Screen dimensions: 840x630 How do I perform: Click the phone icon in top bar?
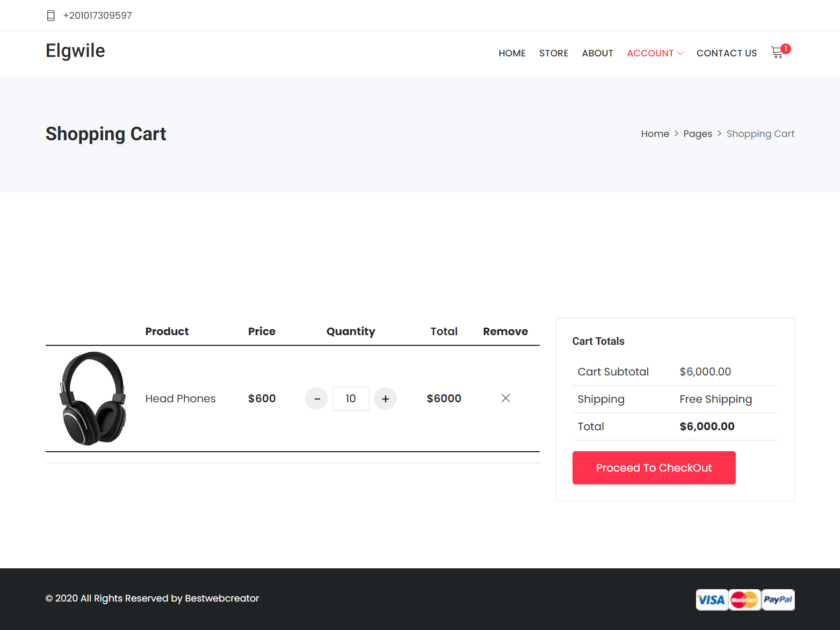50,15
